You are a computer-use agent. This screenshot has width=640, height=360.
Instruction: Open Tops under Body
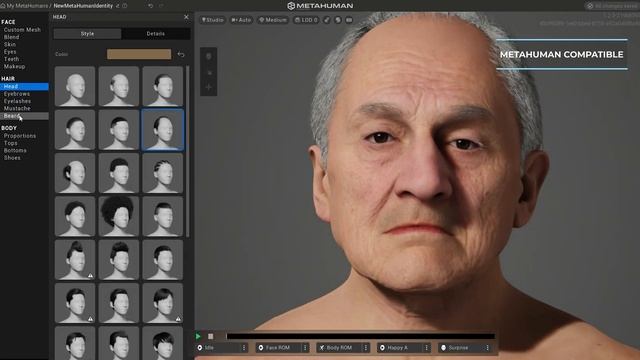11,143
